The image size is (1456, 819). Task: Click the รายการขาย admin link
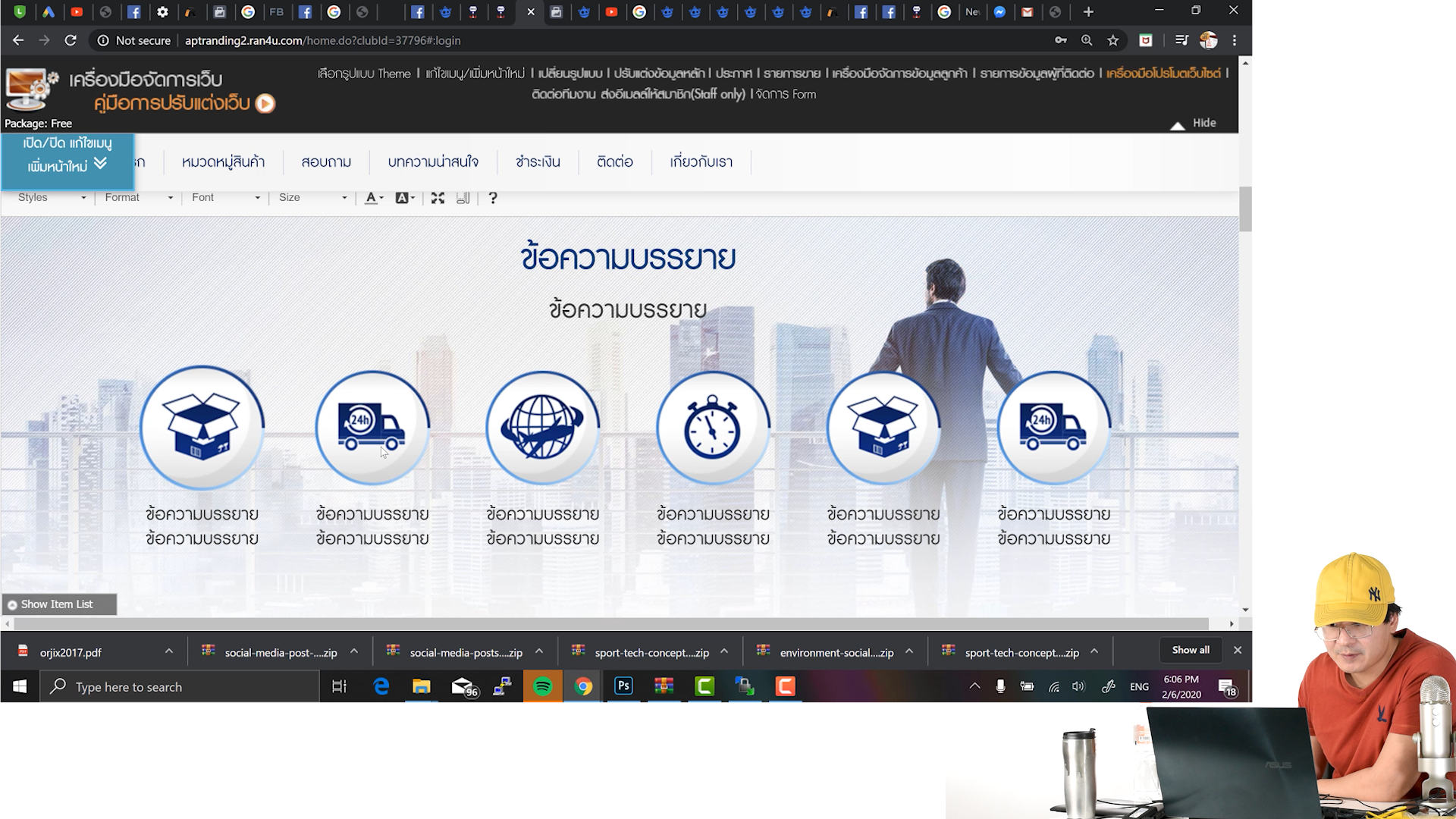click(x=792, y=74)
